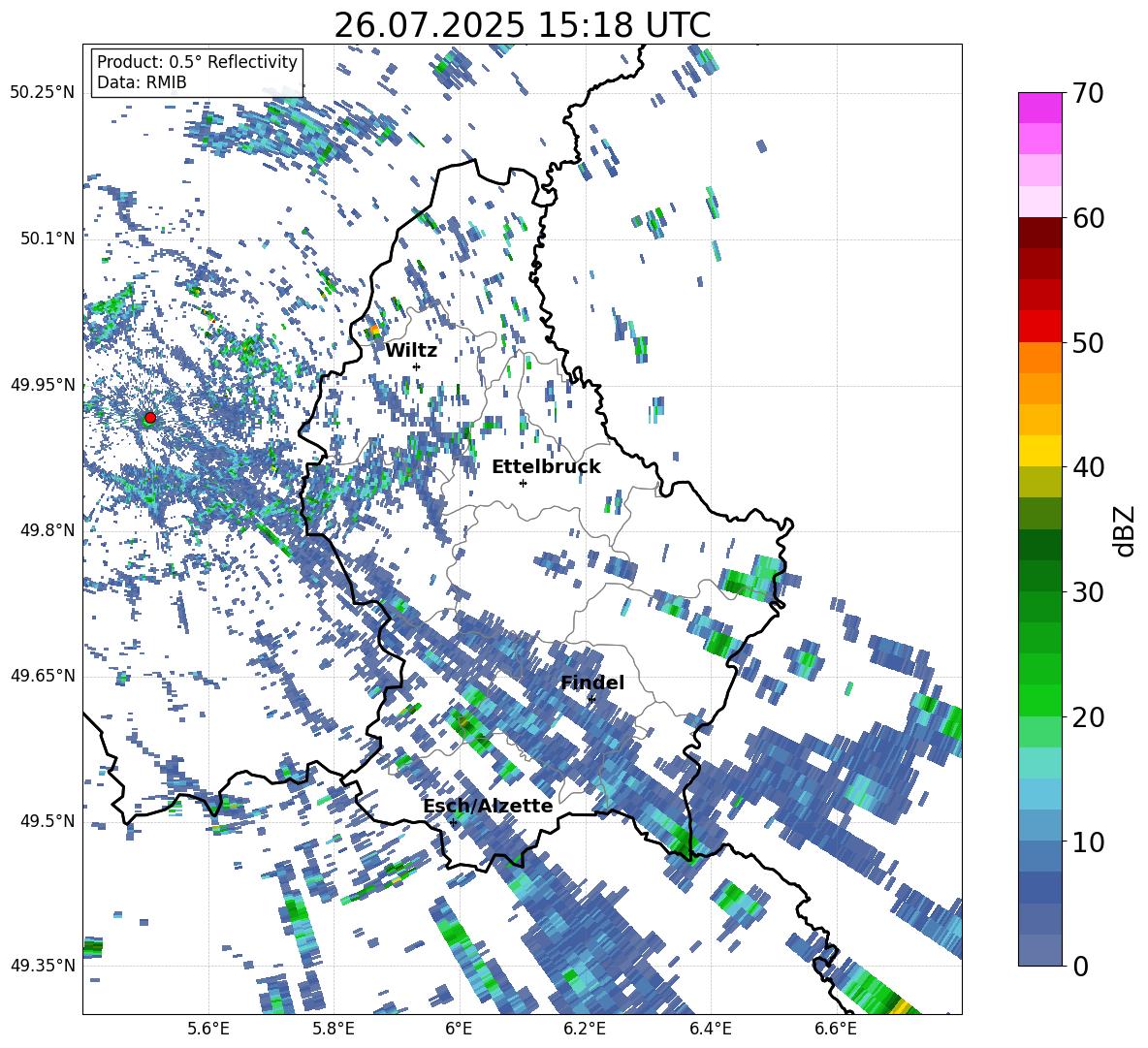Click the plus marker below Esch/Alzette

tap(453, 822)
